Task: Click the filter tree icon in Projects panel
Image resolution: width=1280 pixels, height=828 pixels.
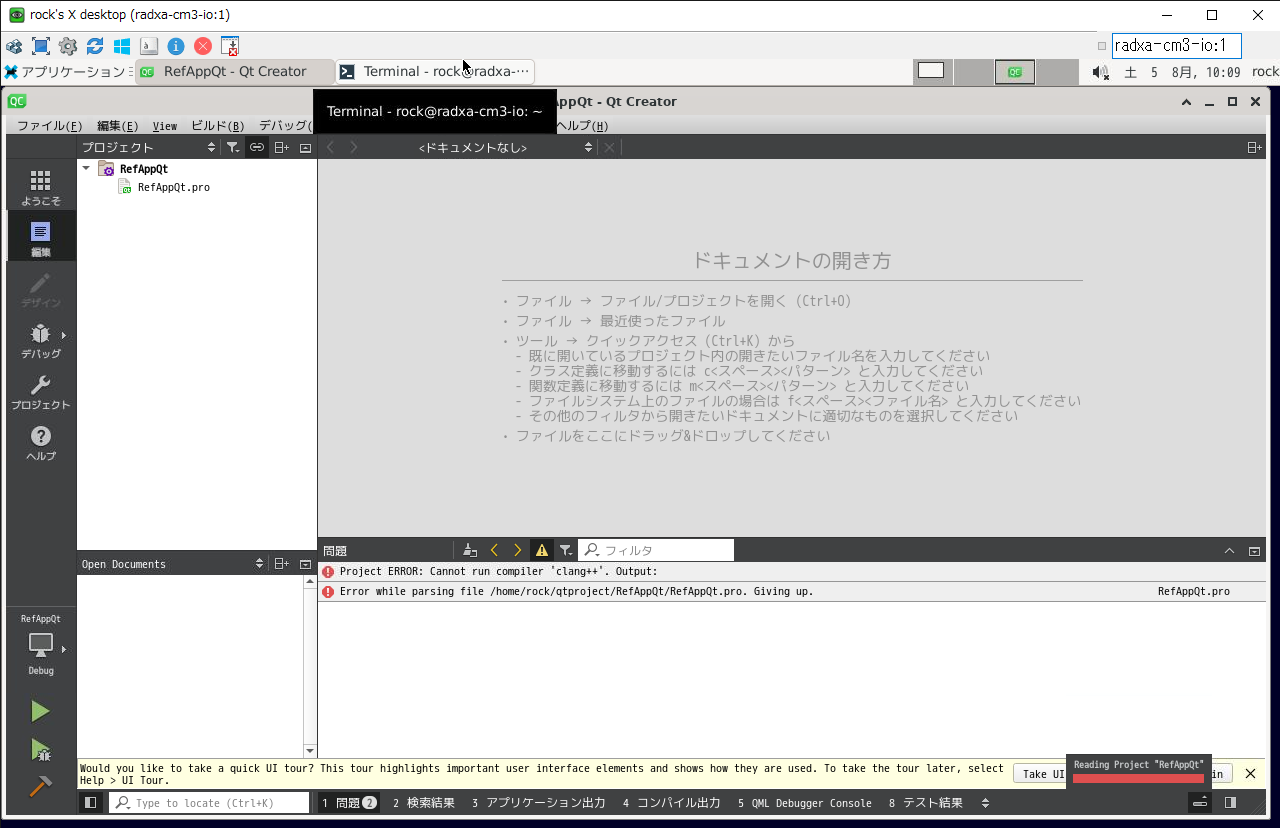Action: coord(232,147)
